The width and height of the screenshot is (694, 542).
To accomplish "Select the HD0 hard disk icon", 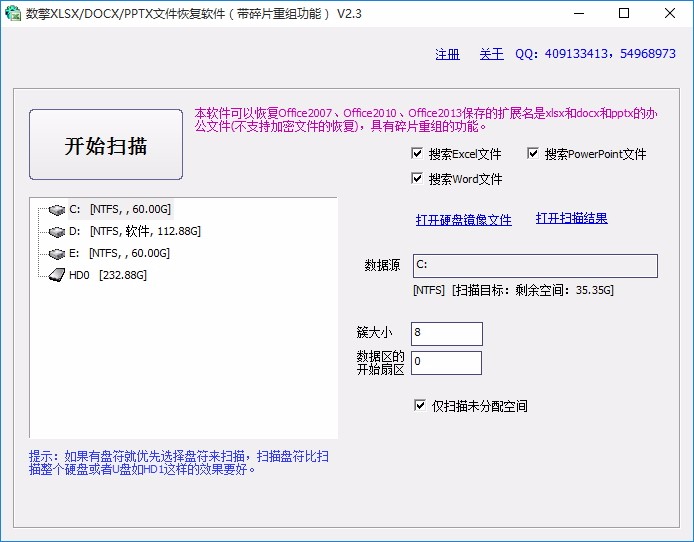I will (57, 275).
